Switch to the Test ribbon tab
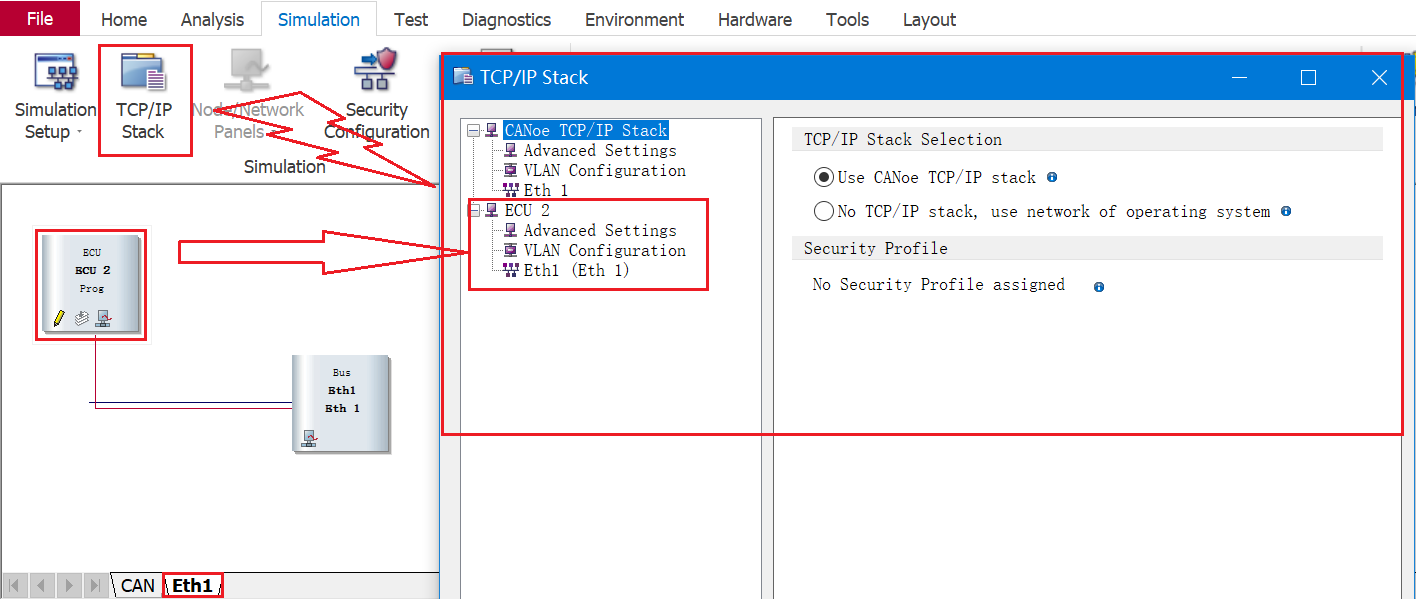The width and height of the screenshot is (1416, 599). tap(411, 20)
